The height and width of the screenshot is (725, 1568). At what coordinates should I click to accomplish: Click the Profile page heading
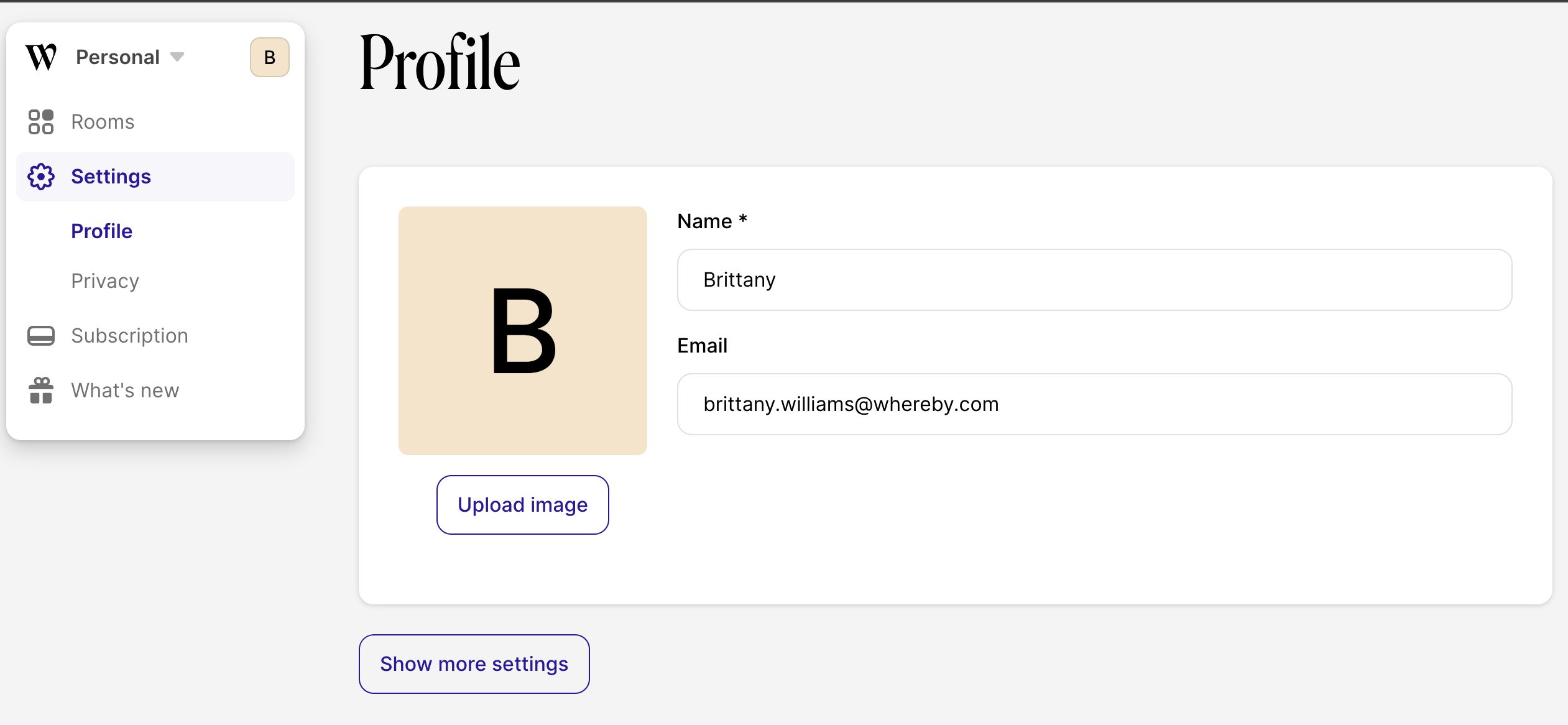[x=440, y=63]
